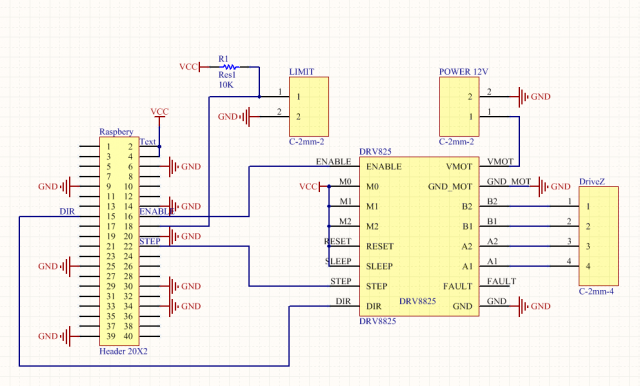Select the 'Res1' comment text

pos(227,75)
